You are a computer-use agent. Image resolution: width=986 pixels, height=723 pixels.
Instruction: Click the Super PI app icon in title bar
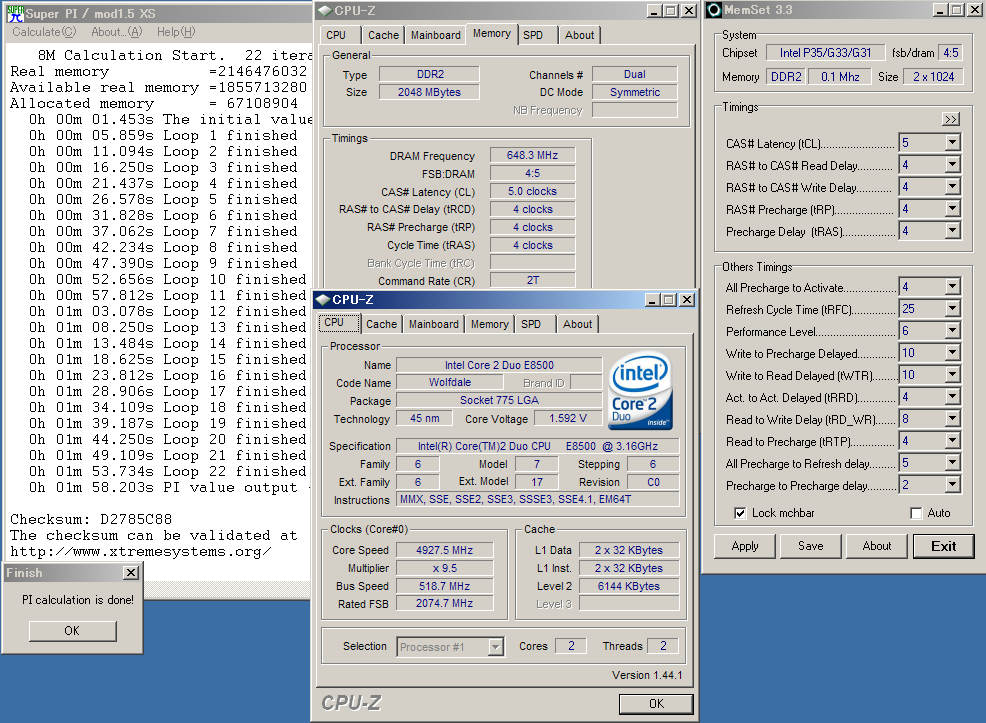(15, 13)
